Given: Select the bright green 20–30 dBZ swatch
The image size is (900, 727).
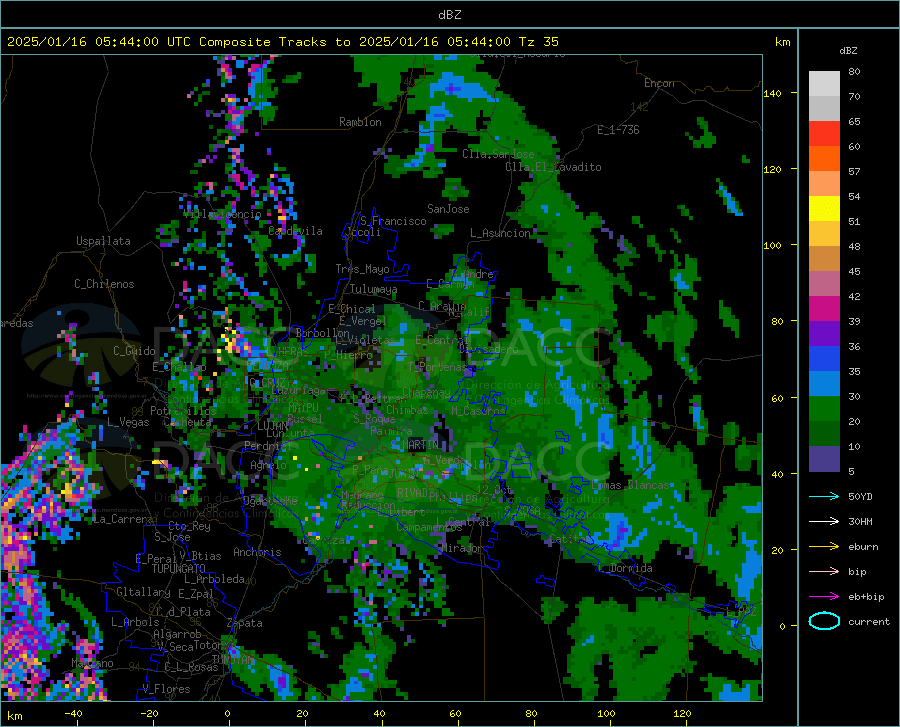Looking at the screenshot, I should click(x=824, y=409).
